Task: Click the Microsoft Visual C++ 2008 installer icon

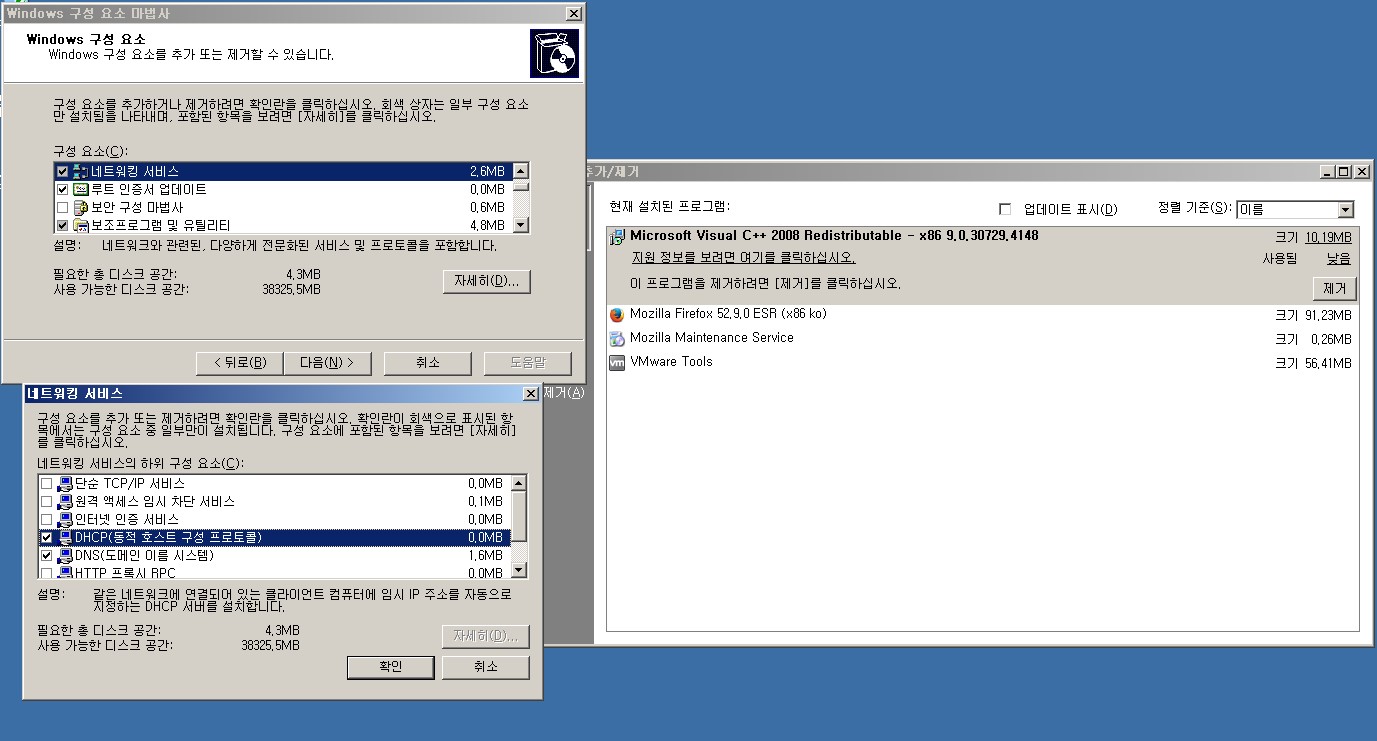Action: pos(617,237)
